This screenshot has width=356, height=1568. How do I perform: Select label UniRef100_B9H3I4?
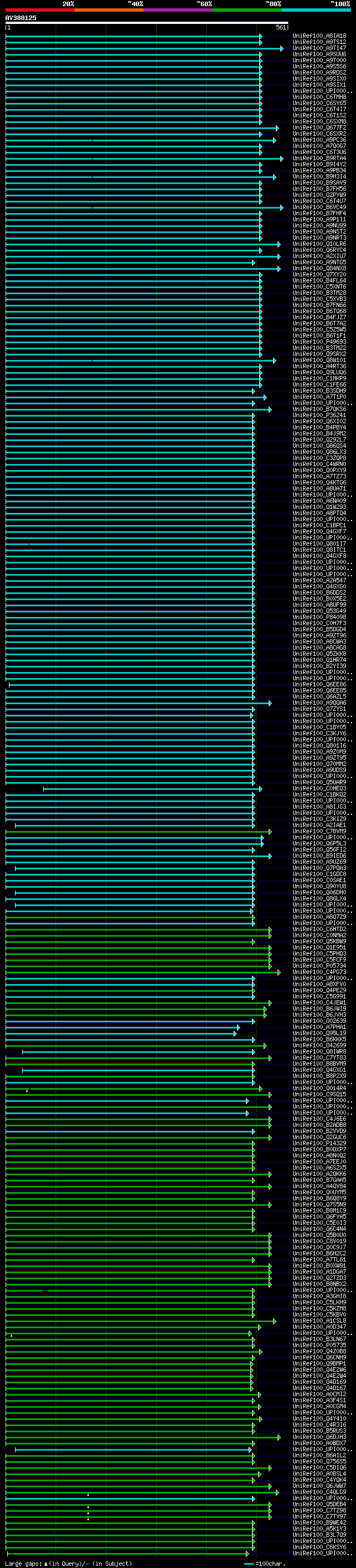[319, 176]
